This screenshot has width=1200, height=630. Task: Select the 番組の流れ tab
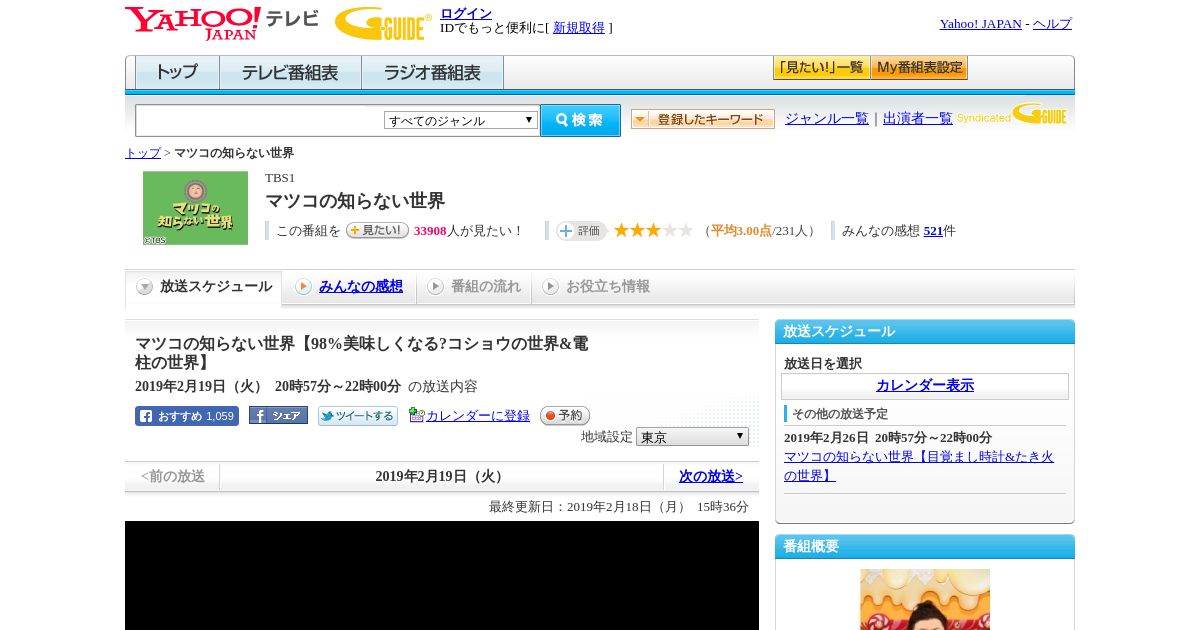point(474,287)
